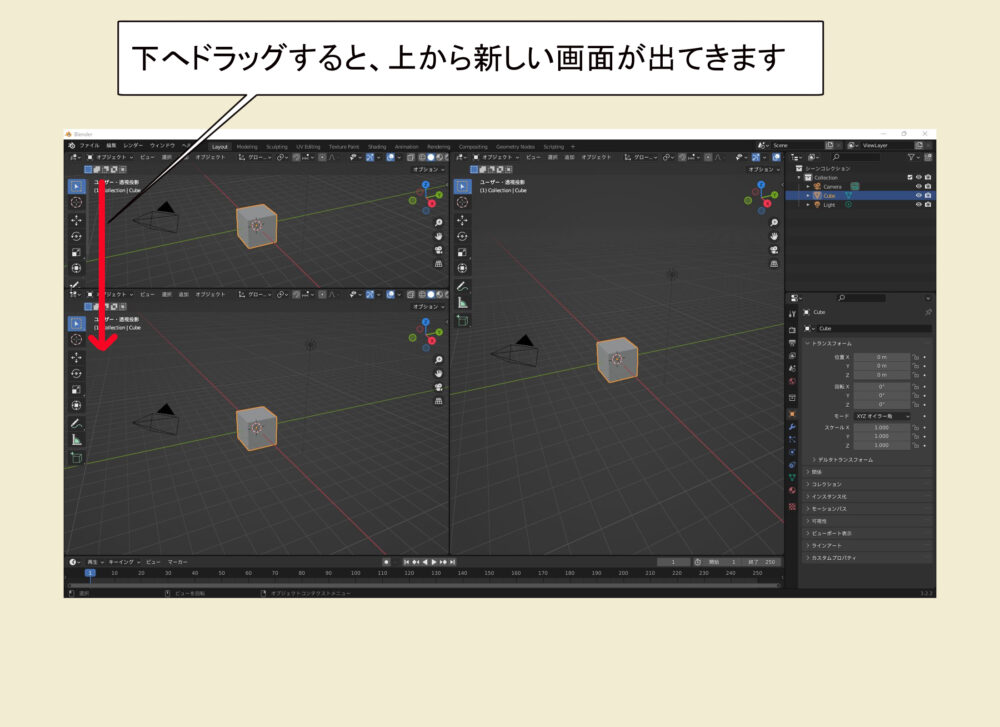This screenshot has height=727, width=1000.
Task: Click the timeline playhead at frame 1
Action: tap(91, 573)
